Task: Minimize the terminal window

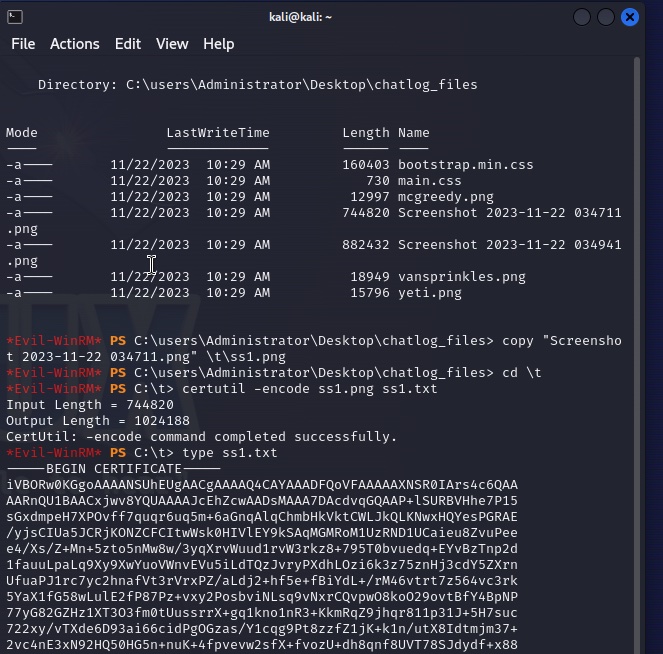Action: pos(582,17)
